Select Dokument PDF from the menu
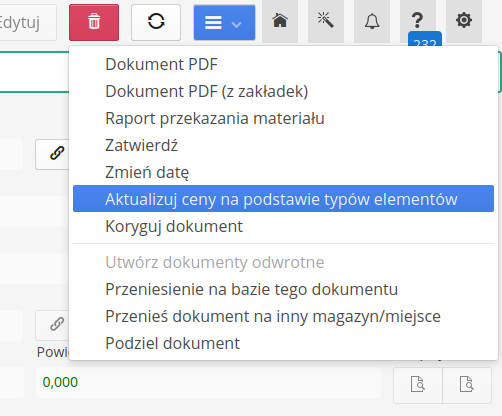 pyautogui.click(x=161, y=64)
